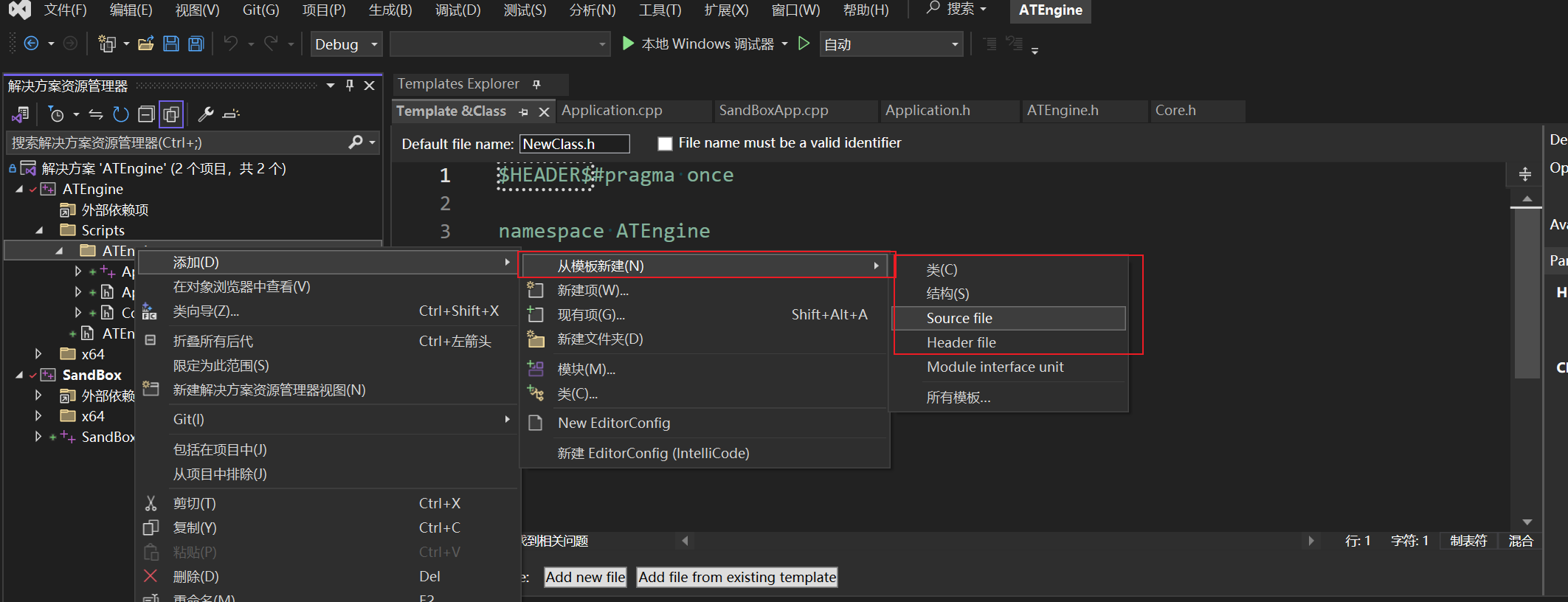Click the Navigate Backward arrow icon

(32, 44)
